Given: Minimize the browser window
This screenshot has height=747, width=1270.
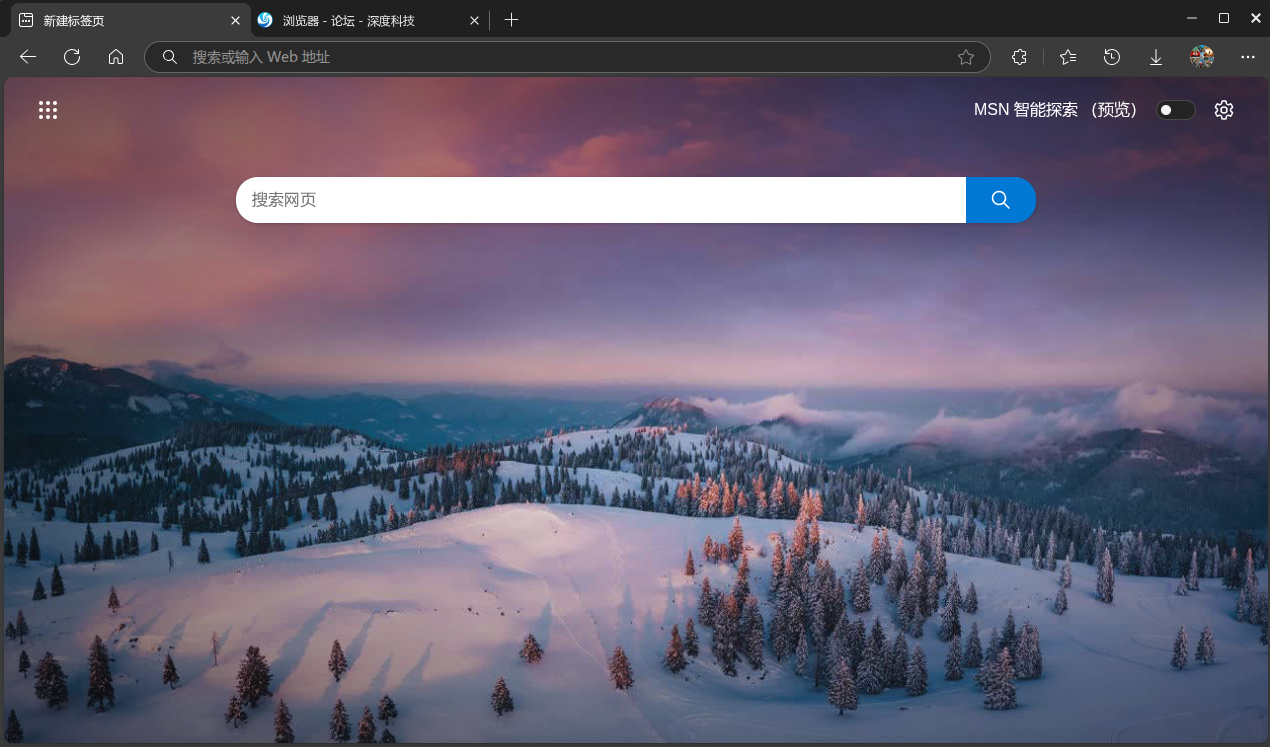Looking at the screenshot, I should (1192, 18).
